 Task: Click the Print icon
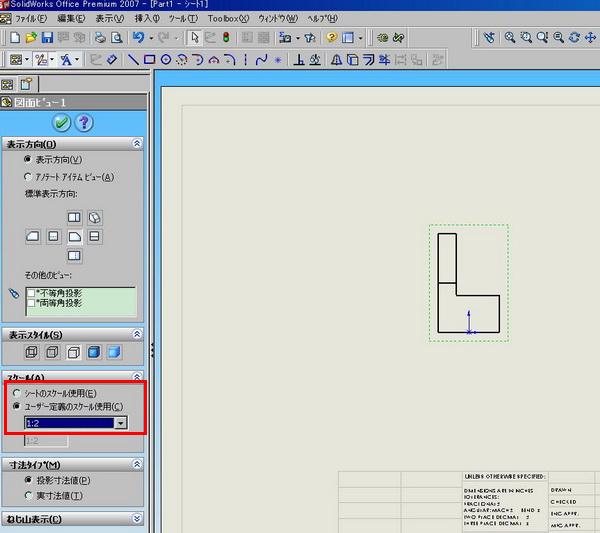(x=100, y=37)
